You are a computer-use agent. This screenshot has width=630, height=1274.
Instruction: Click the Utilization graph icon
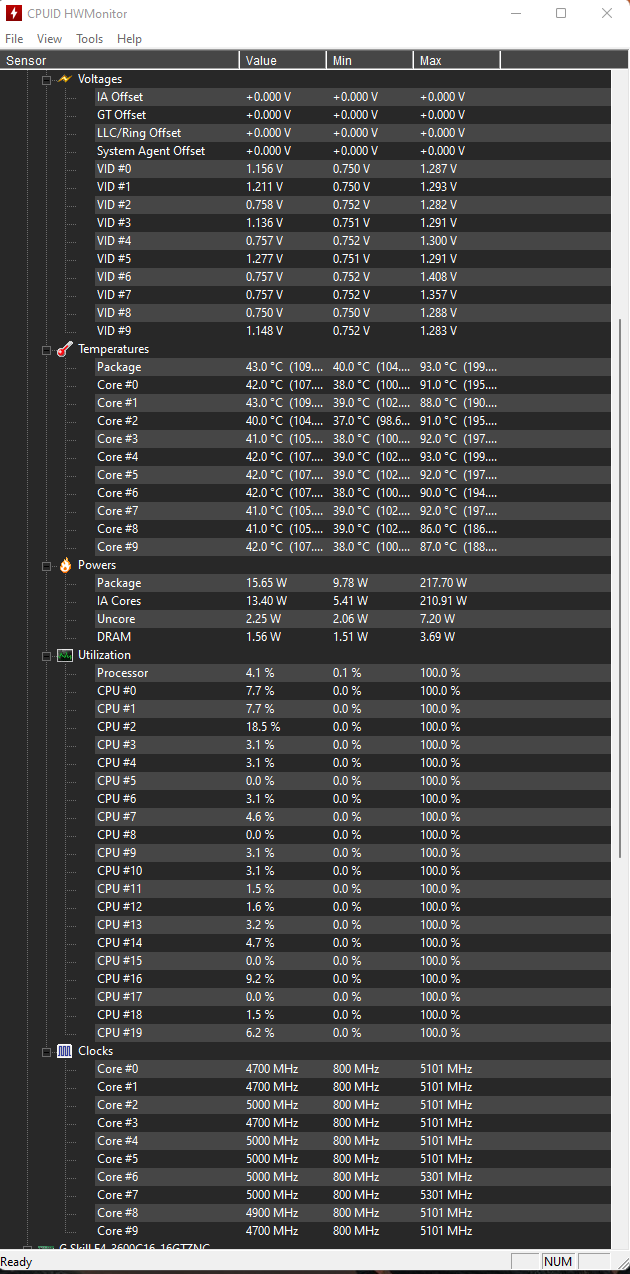pos(65,655)
